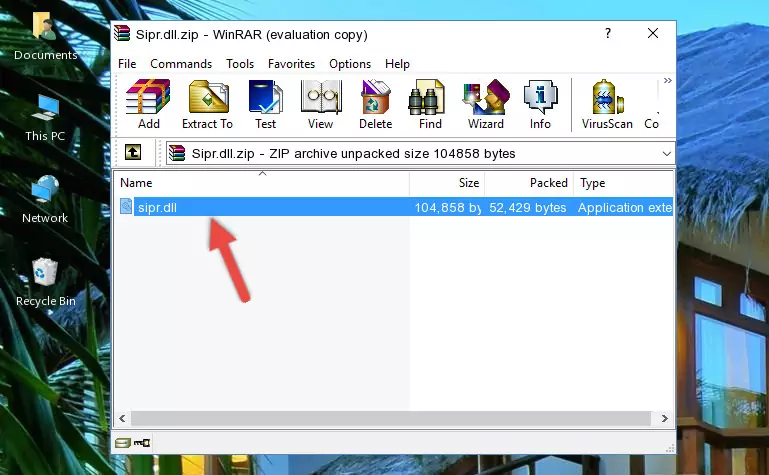Click the WinRAR title bar icon
The width and height of the screenshot is (769, 475).
click(122, 34)
